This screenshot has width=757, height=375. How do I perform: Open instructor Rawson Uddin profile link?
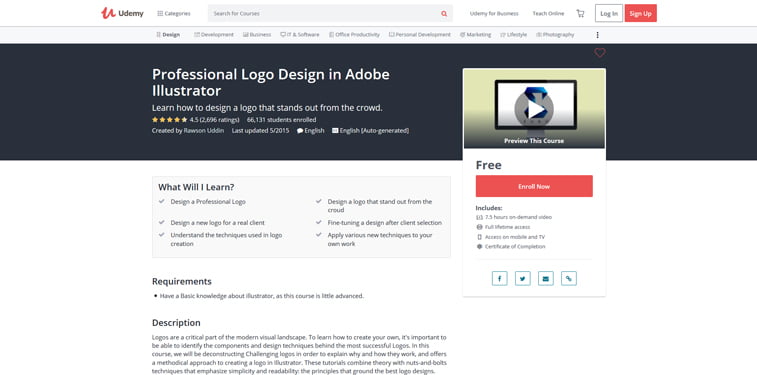click(x=204, y=130)
